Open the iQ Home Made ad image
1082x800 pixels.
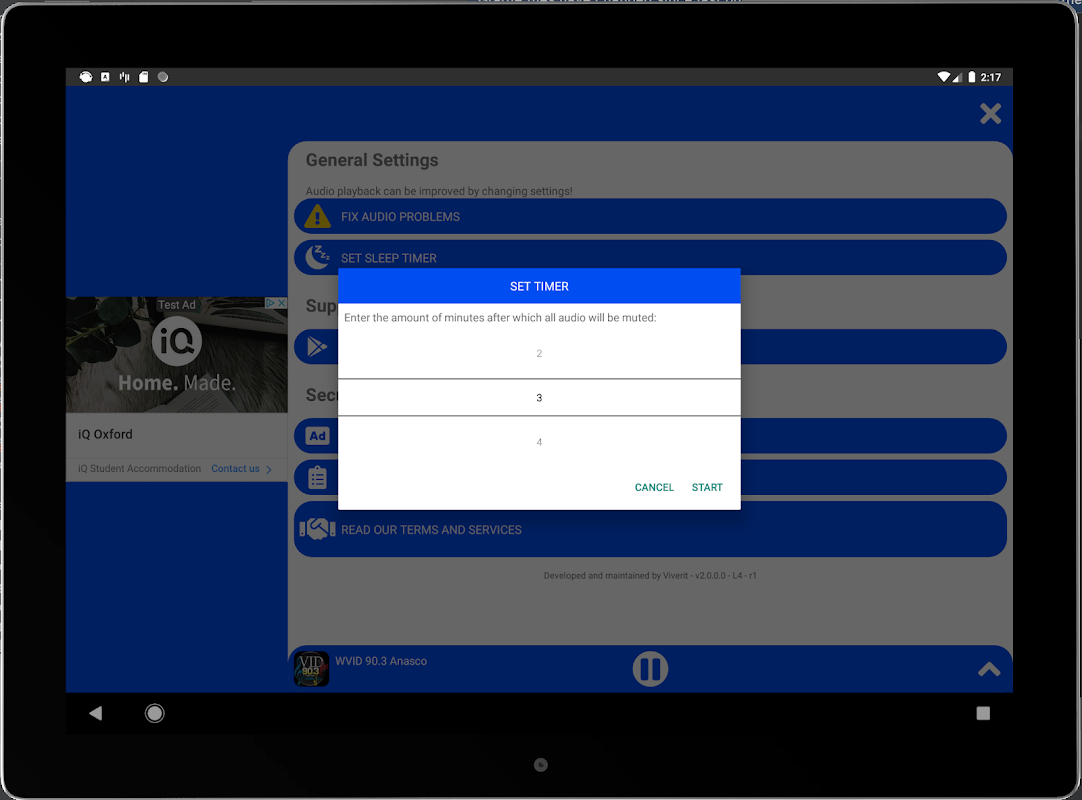177,355
